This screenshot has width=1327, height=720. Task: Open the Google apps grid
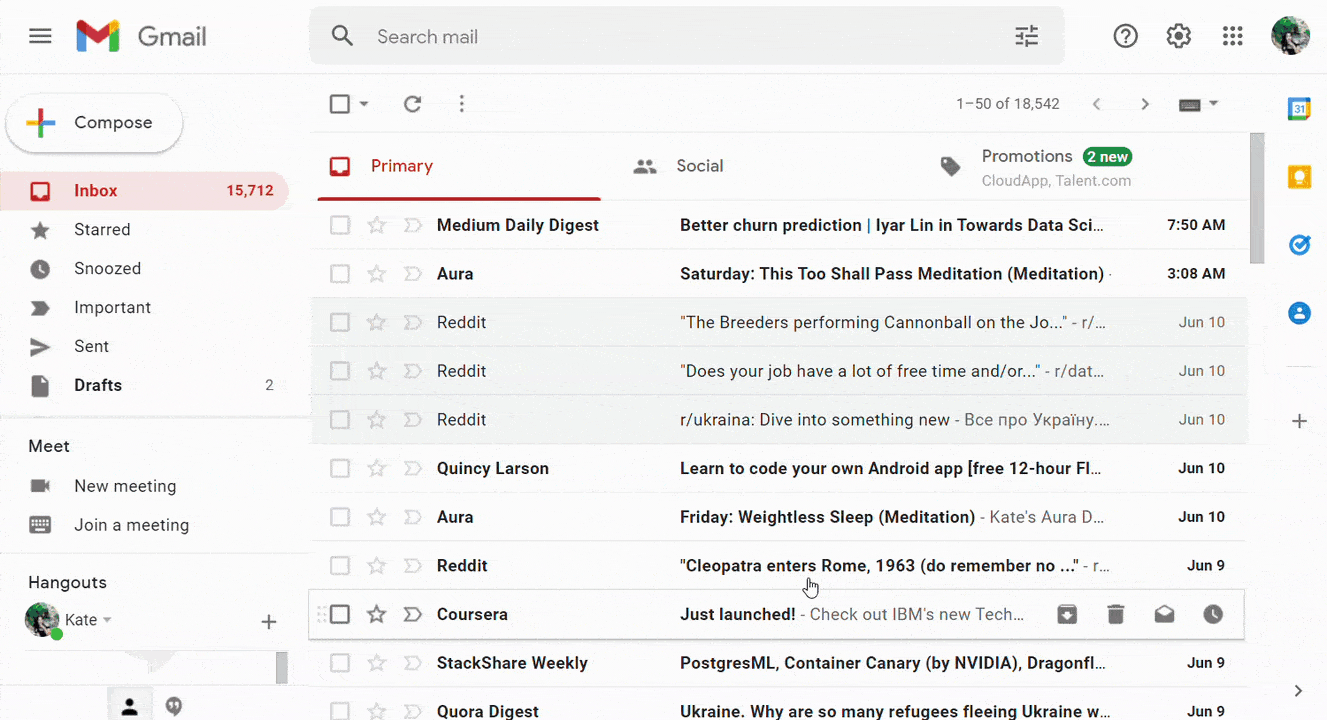[1232, 37]
